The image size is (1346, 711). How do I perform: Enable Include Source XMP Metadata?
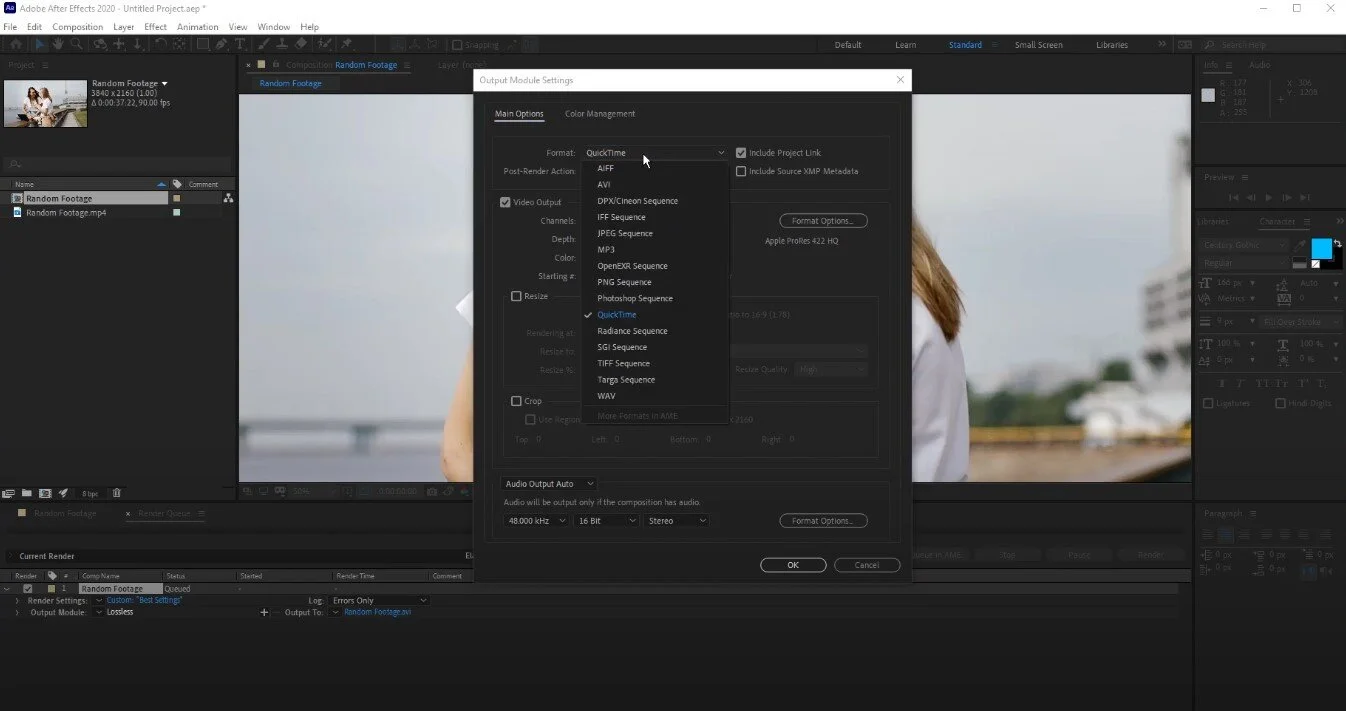coord(741,171)
